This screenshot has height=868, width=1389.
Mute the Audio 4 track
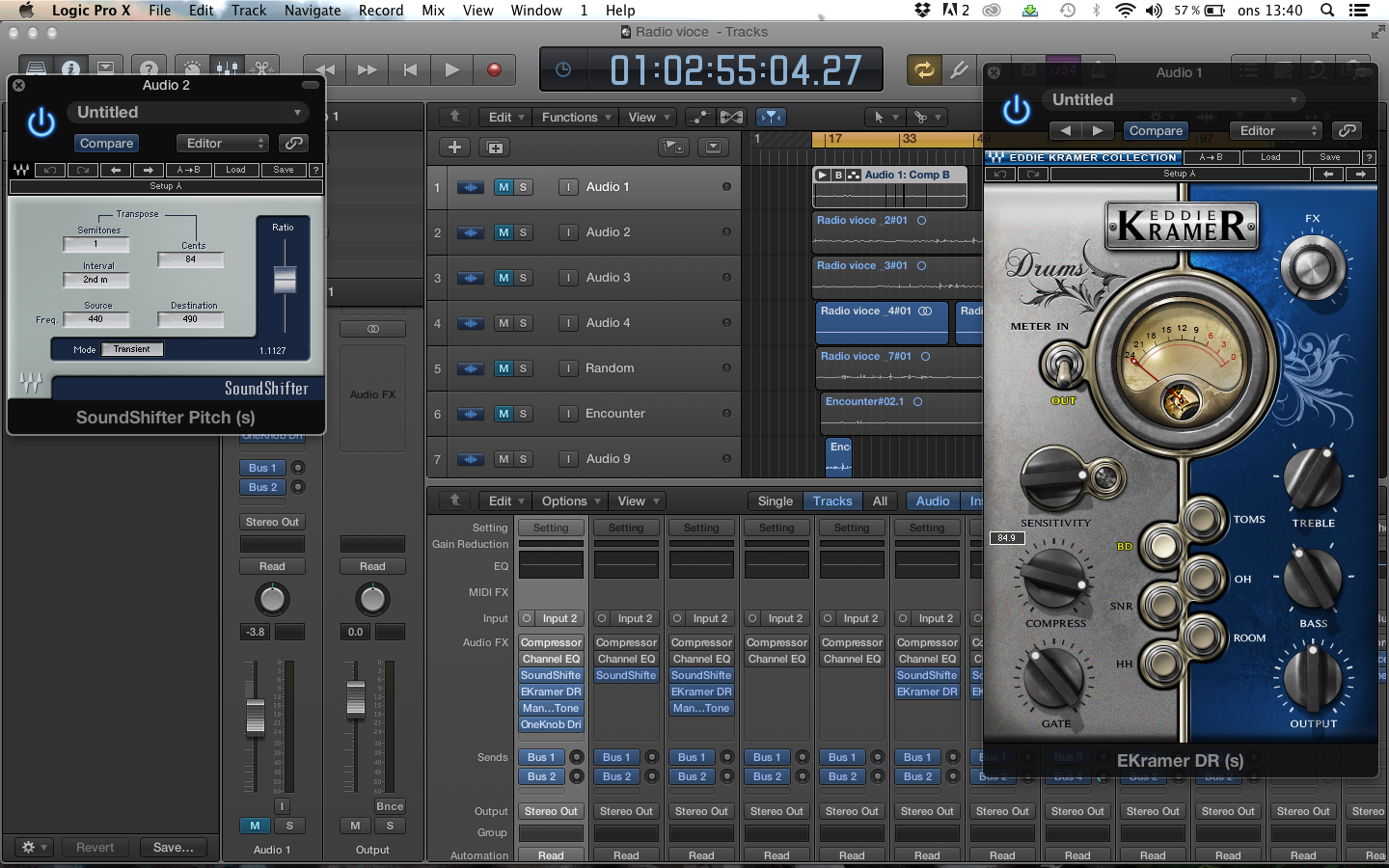click(x=504, y=323)
